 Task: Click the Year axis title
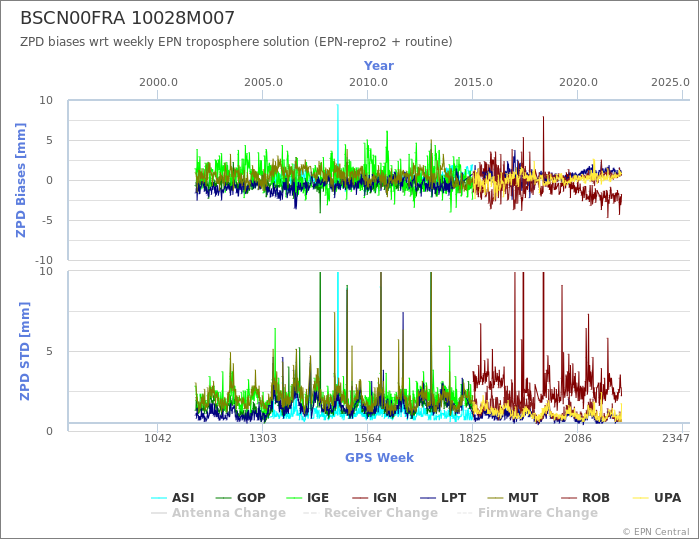[x=379, y=66]
